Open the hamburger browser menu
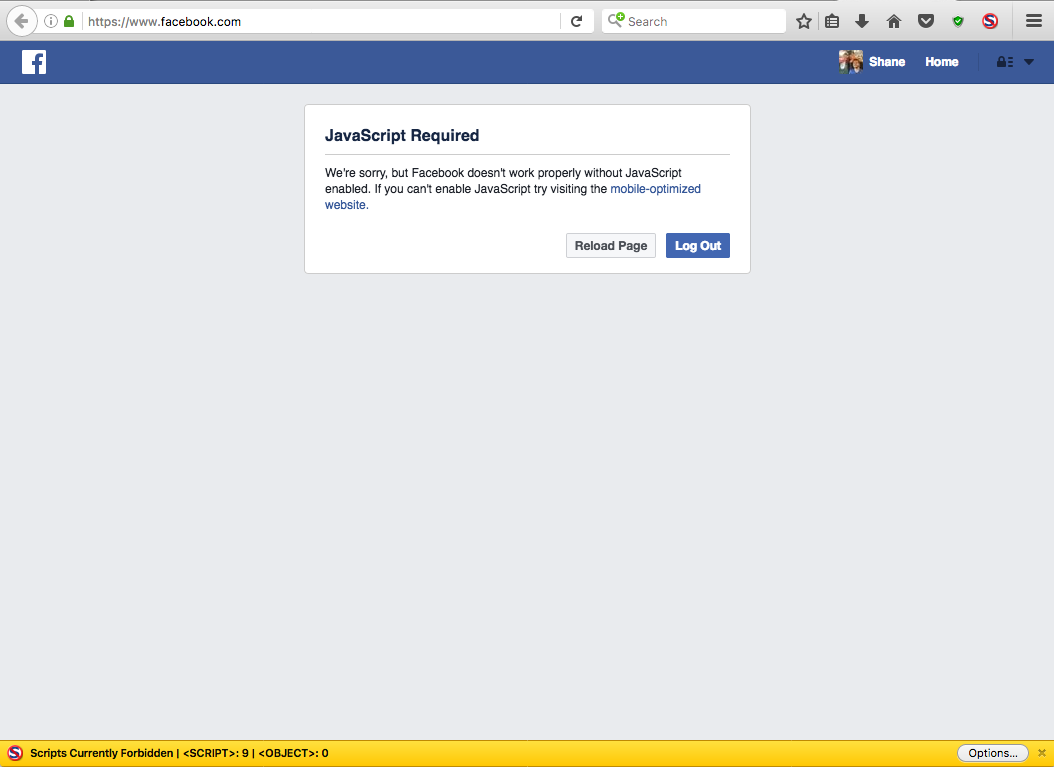This screenshot has height=767, width=1054. click(1034, 21)
